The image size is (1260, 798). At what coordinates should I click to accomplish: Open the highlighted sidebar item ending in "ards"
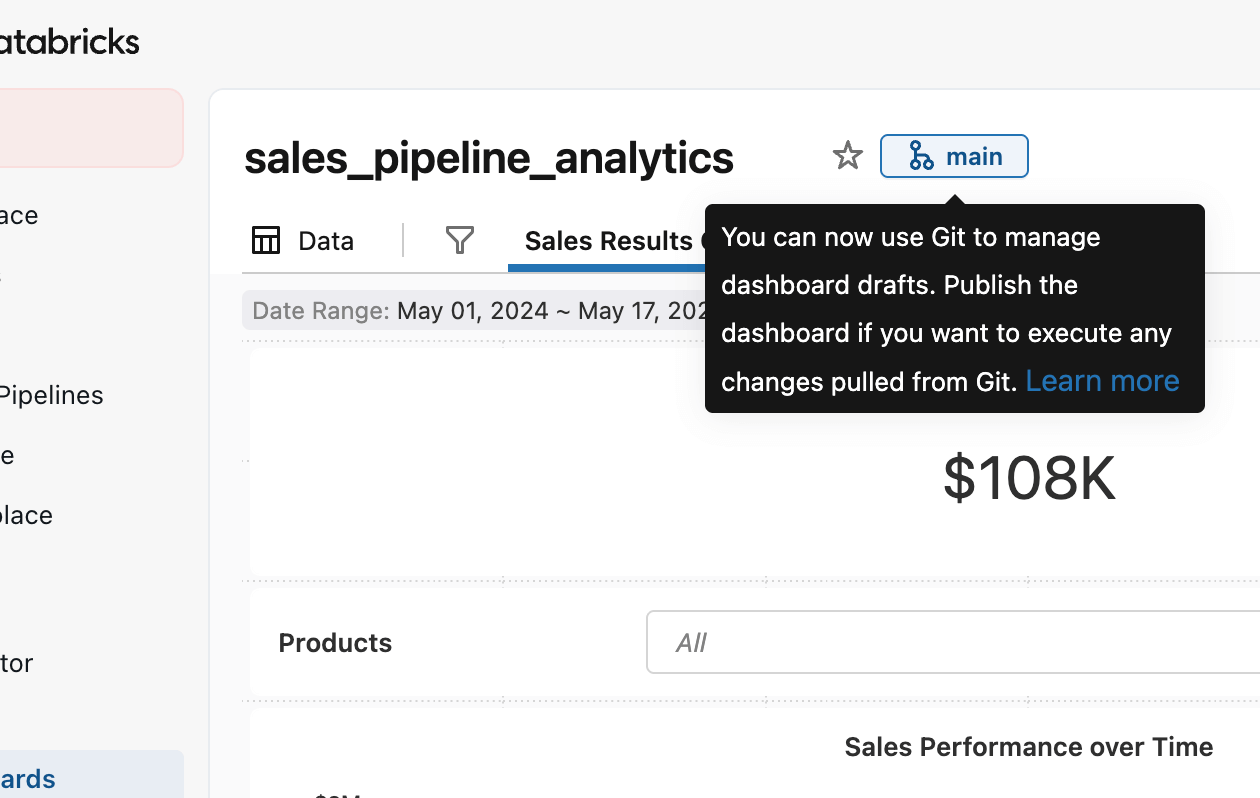click(28, 779)
